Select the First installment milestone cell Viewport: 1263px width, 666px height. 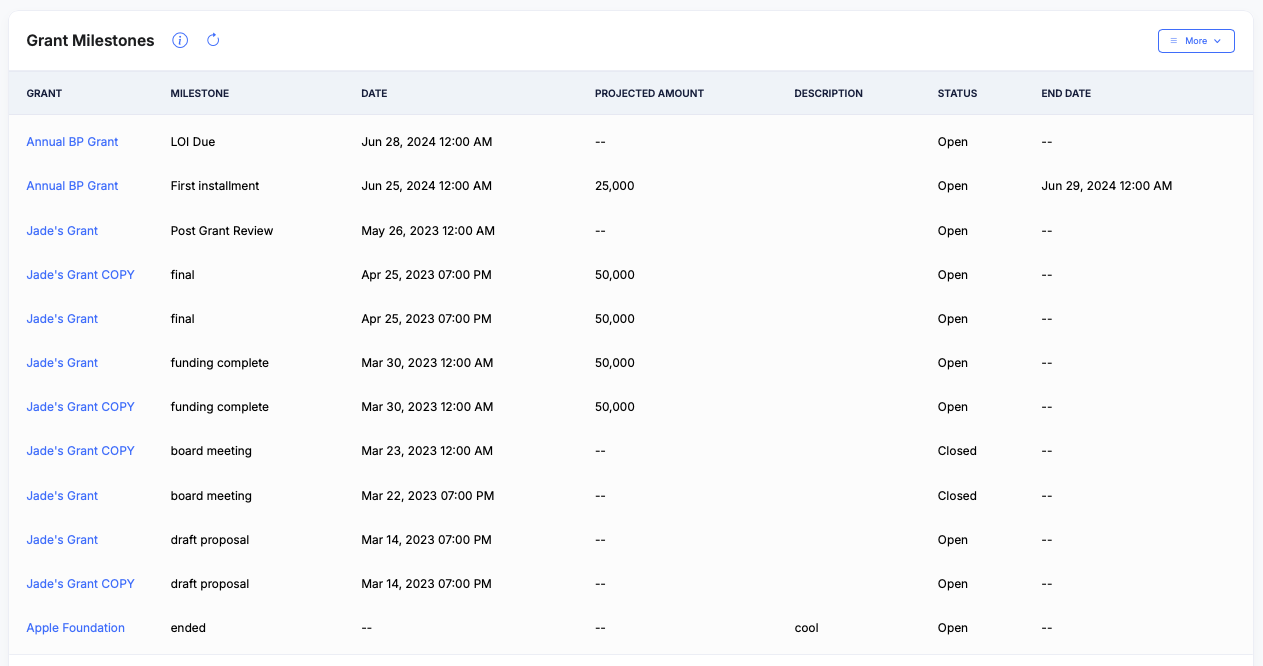coord(215,186)
